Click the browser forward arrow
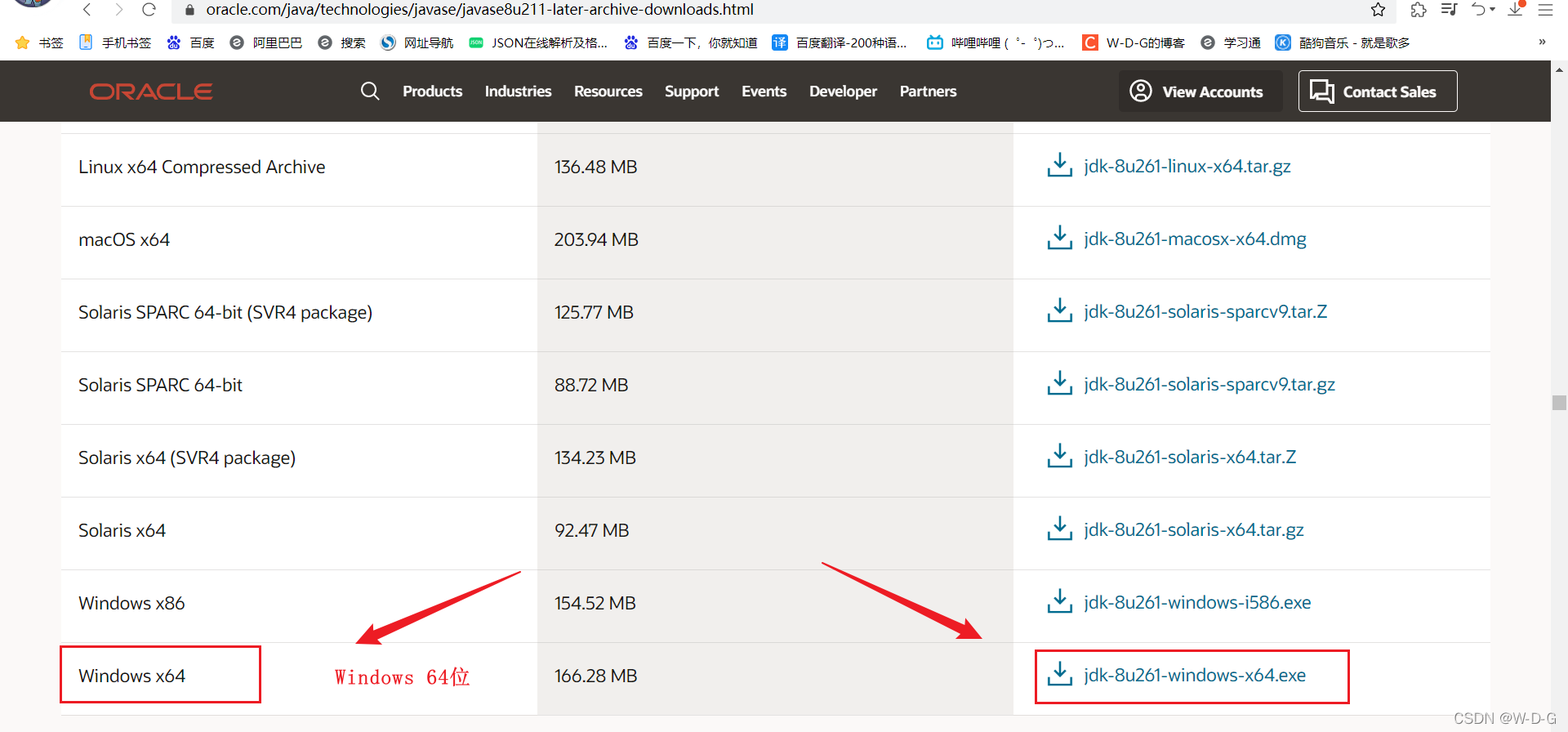The height and width of the screenshot is (732, 1568). [x=119, y=10]
